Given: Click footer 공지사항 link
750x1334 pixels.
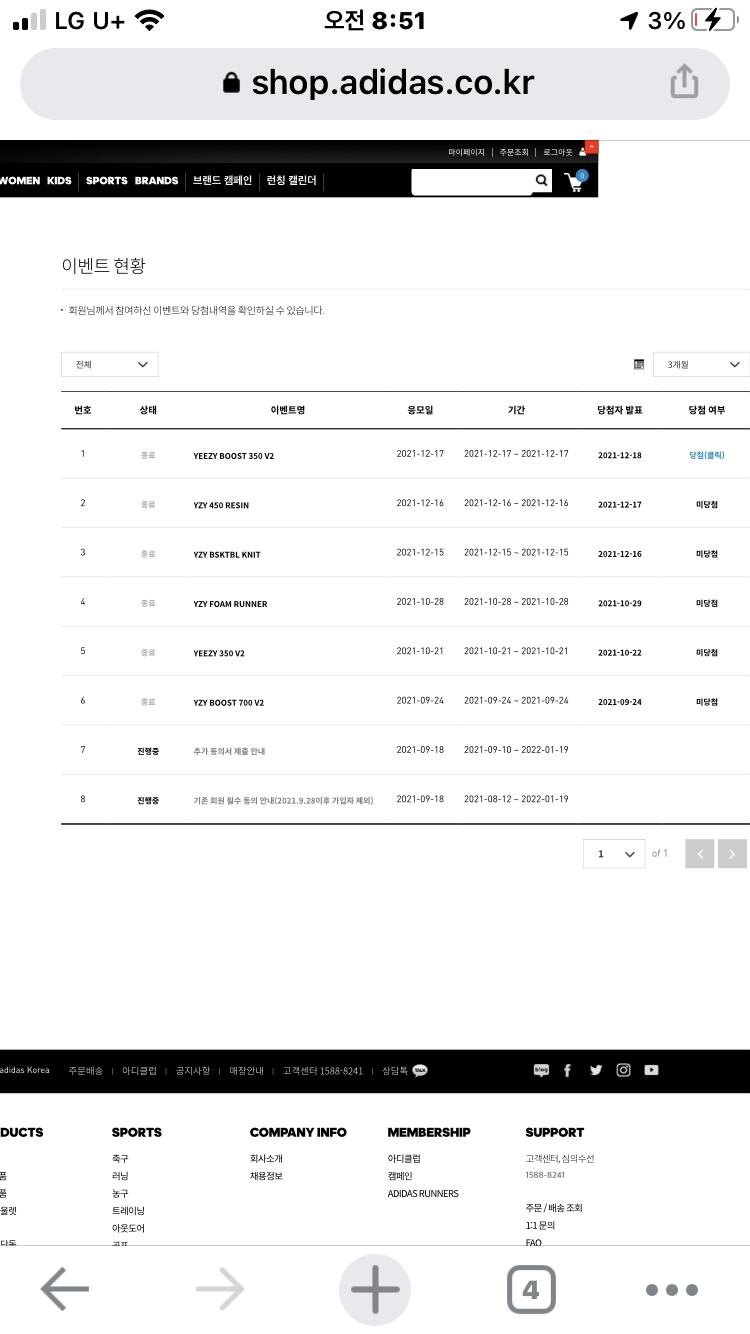Looking at the screenshot, I should tap(193, 1070).
